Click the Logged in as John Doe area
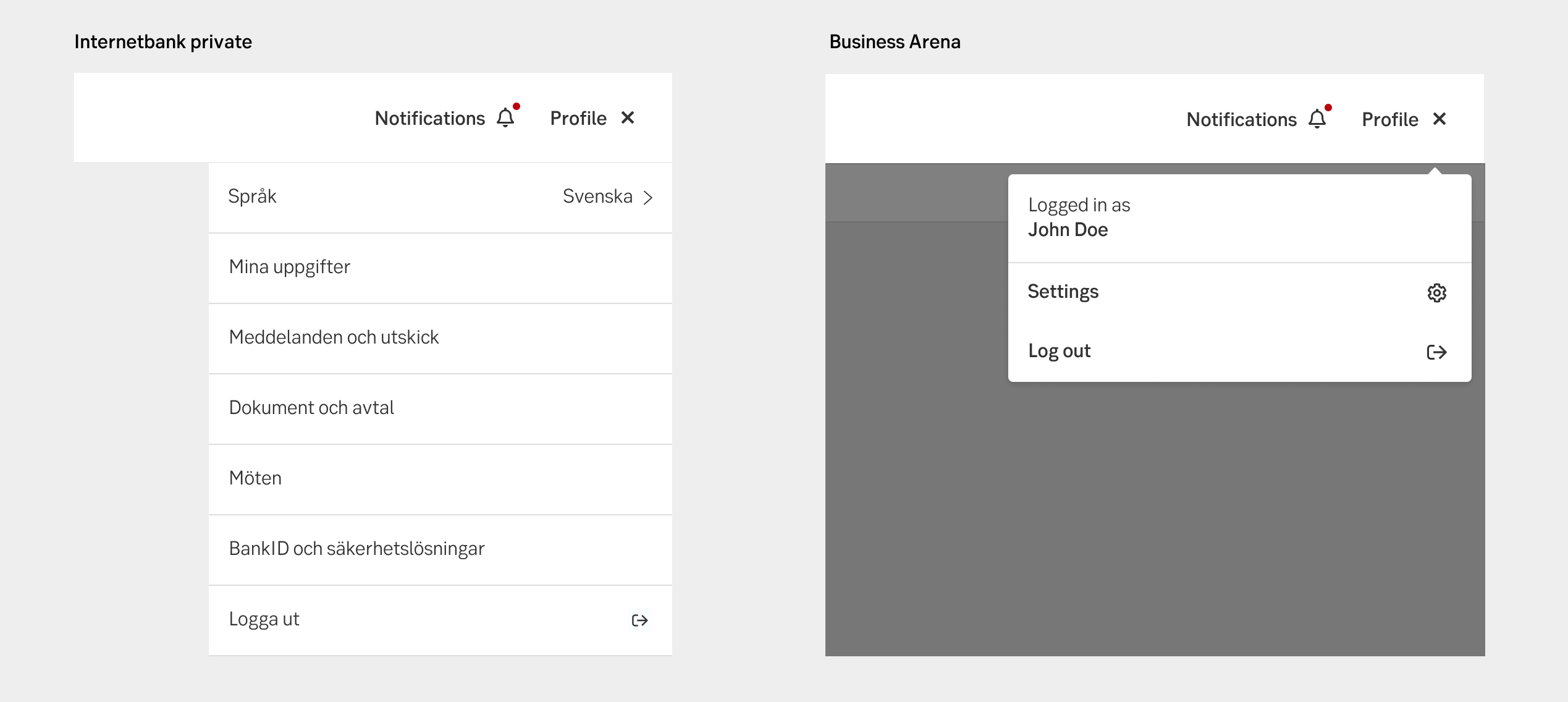Viewport: 1568px width, 702px height. click(x=1240, y=218)
